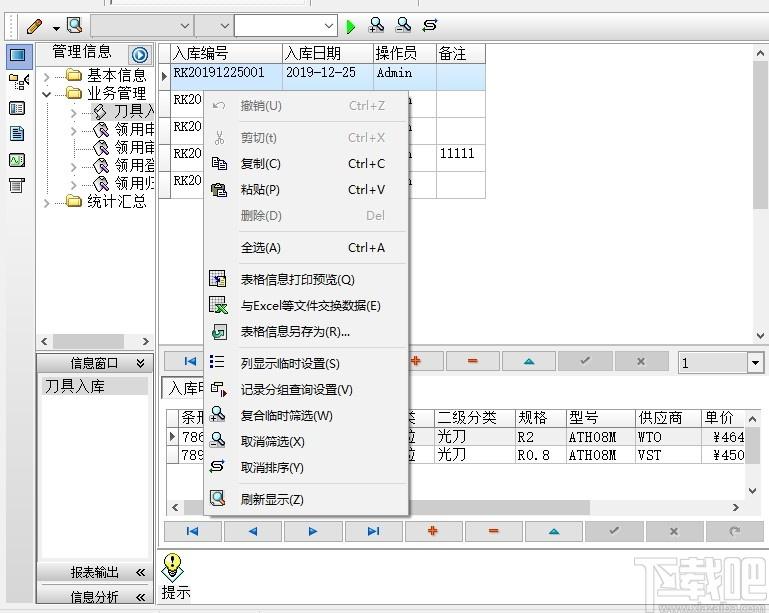Image resolution: width=769 pixels, height=613 pixels.
Task: Sort by the 入库日期 column header
Action: (328, 53)
